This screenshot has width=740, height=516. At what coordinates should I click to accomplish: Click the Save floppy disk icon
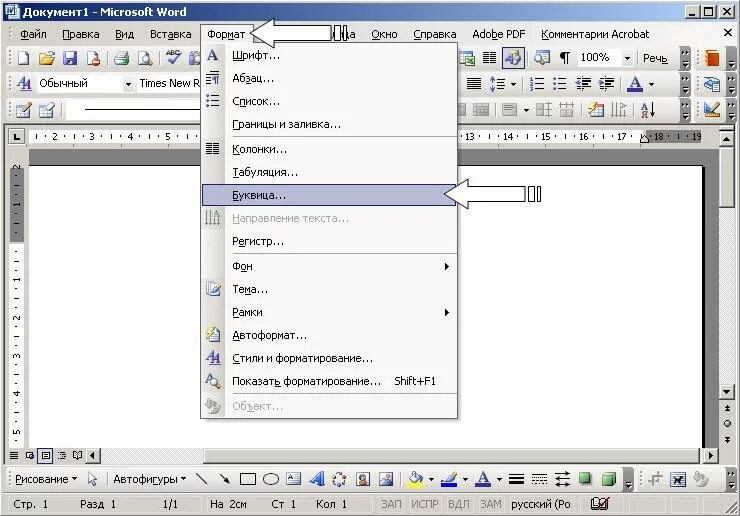[70, 58]
